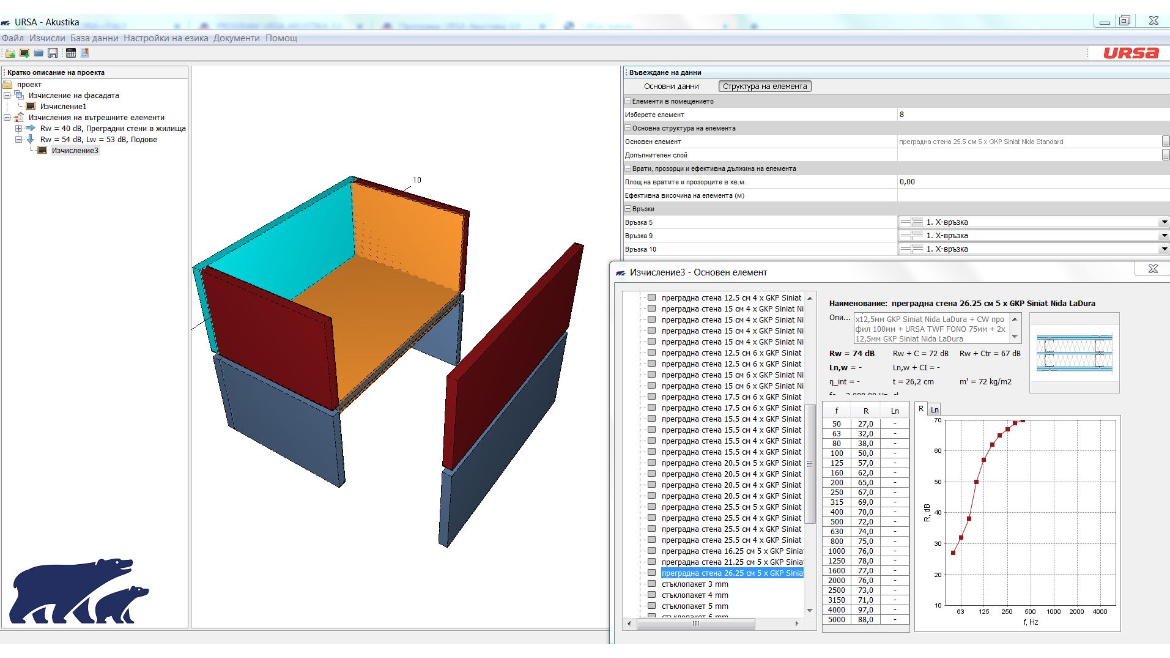This screenshot has width=1170, height=658.
Task: Click the calculator toolbar icon
Action: tap(71, 53)
